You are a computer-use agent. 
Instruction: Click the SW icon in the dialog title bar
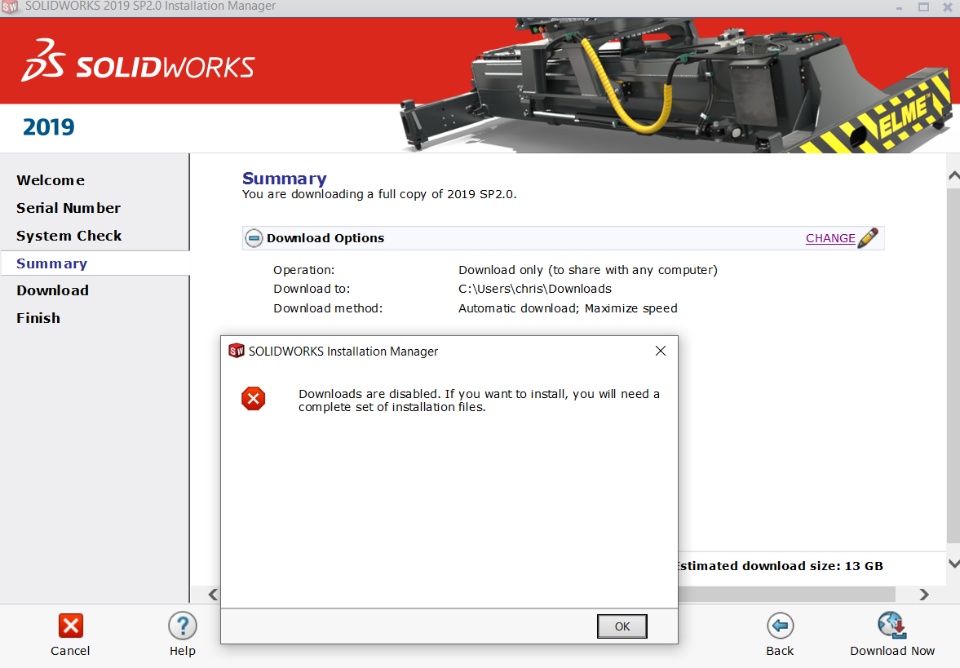coord(236,351)
